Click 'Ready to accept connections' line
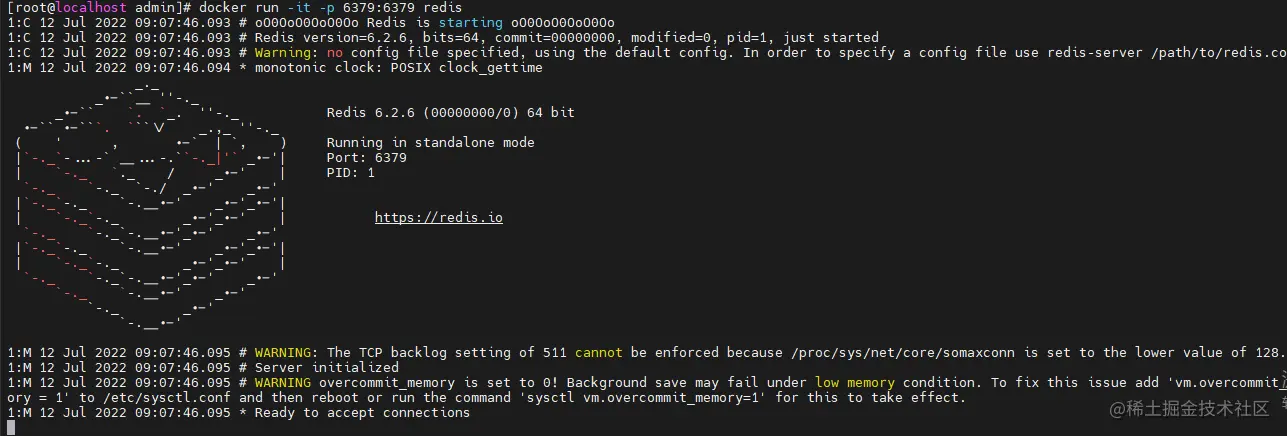This screenshot has width=1287, height=436. pos(238,412)
